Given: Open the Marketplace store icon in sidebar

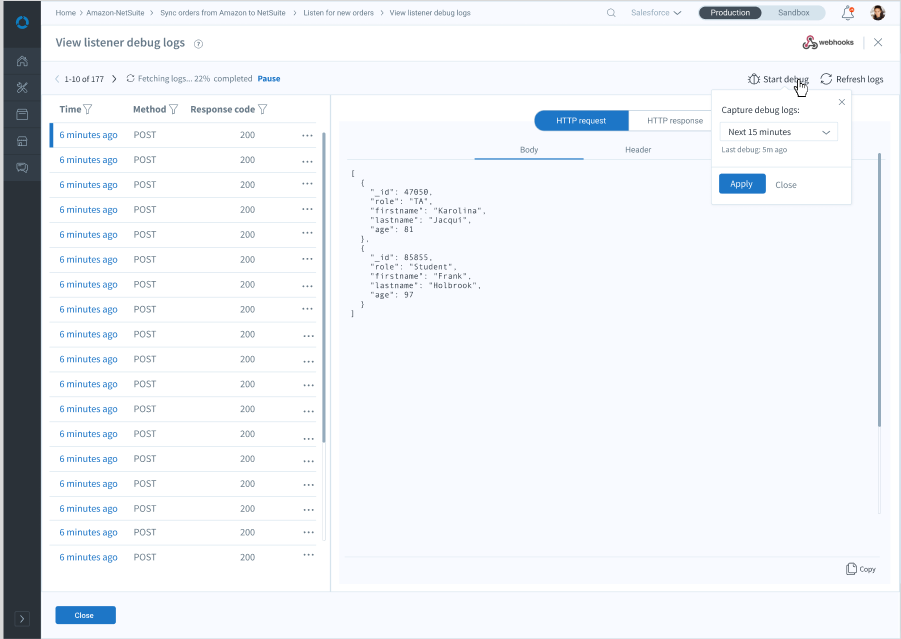Looking at the screenshot, I should pyautogui.click(x=22, y=141).
